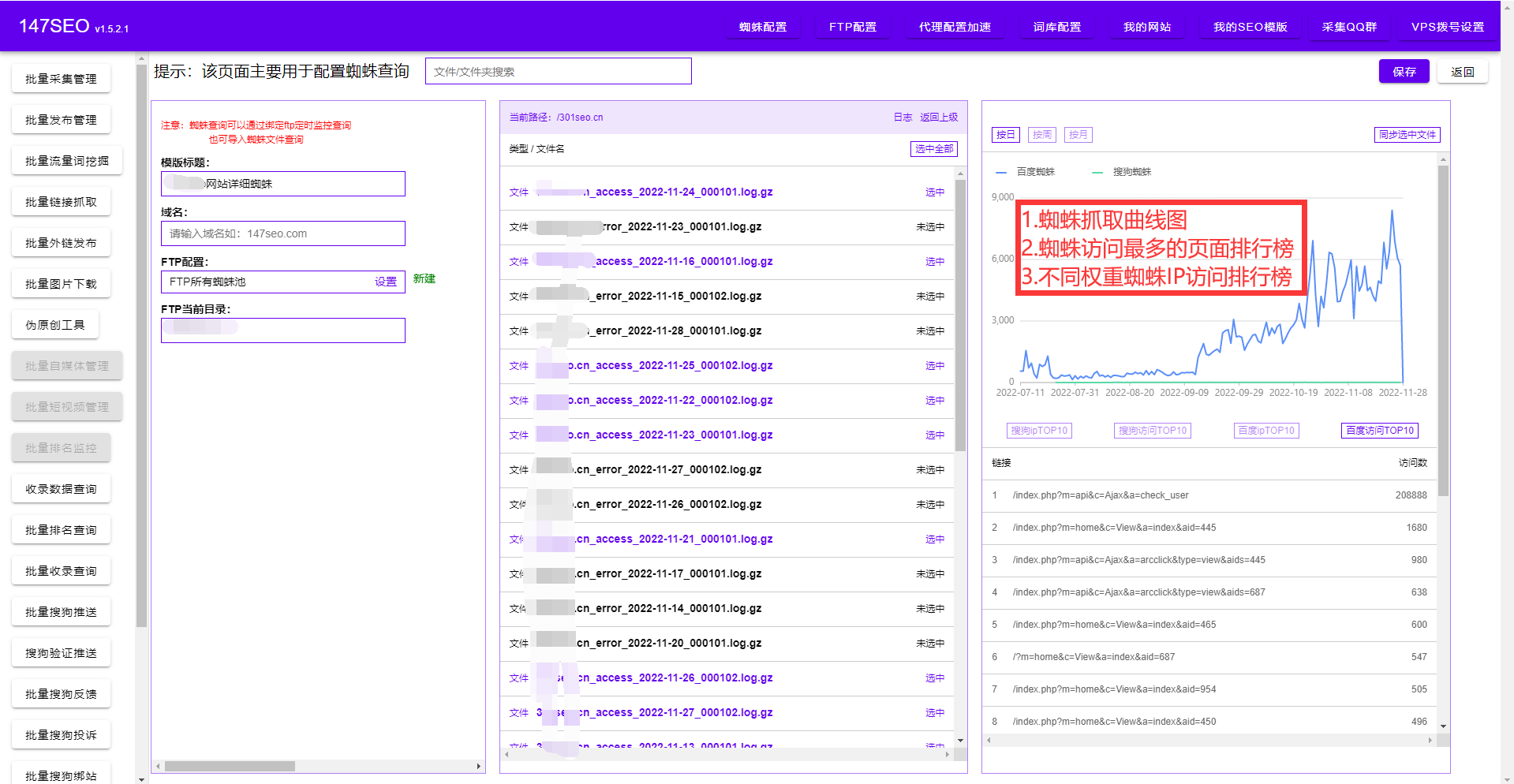Viewport: 1514px width, 784px height.
Task: Switch chart to 按周 view
Action: (x=1041, y=135)
